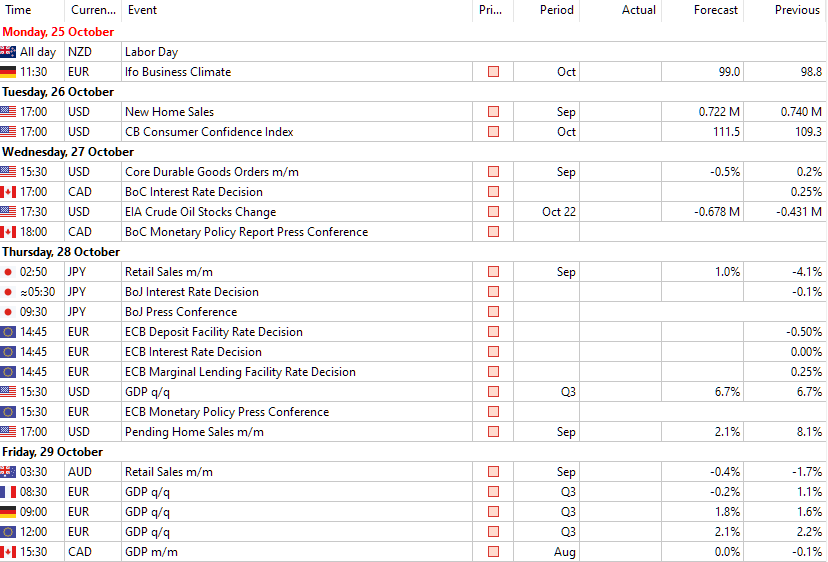Click priority marker for BoC Interest Rate Decision
The width and height of the screenshot is (828, 562).
[493, 192]
